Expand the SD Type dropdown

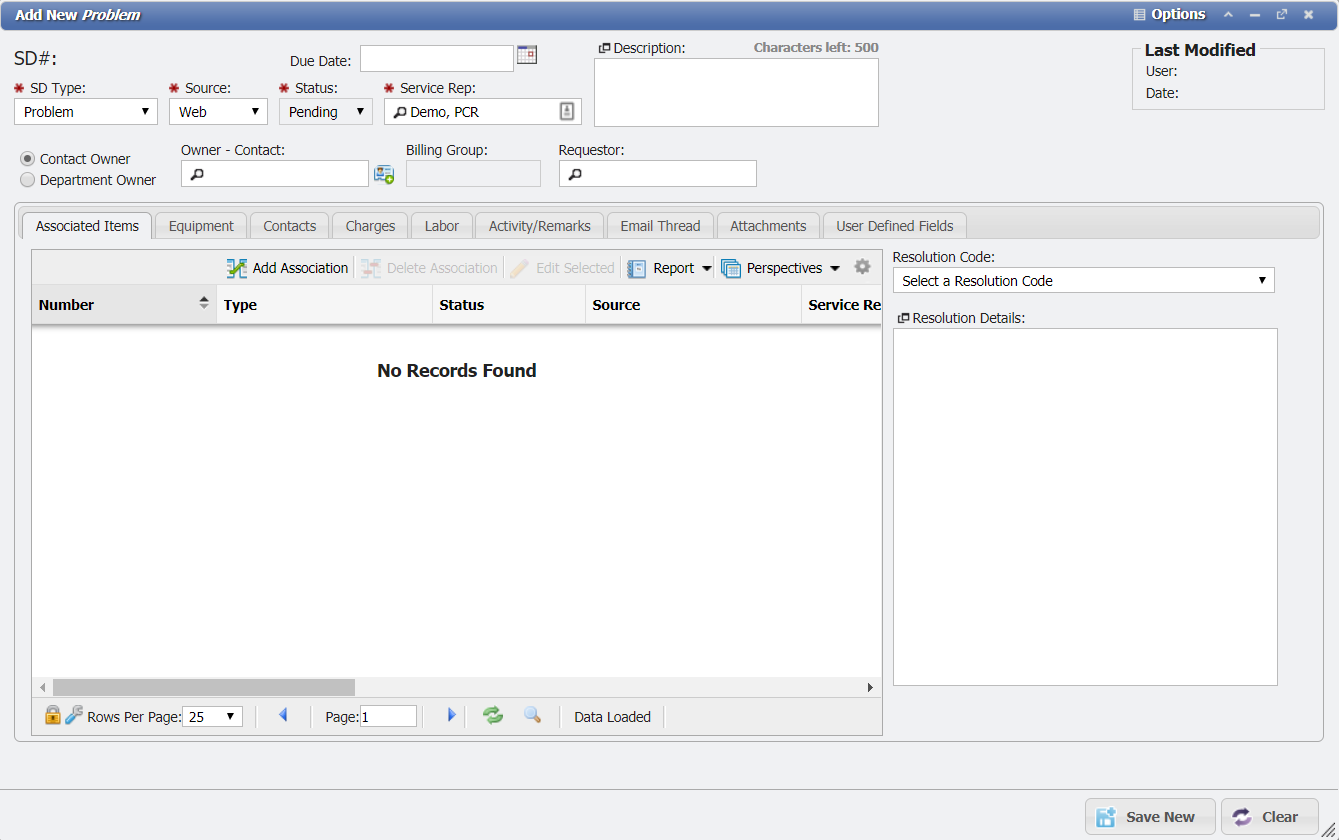(x=86, y=112)
